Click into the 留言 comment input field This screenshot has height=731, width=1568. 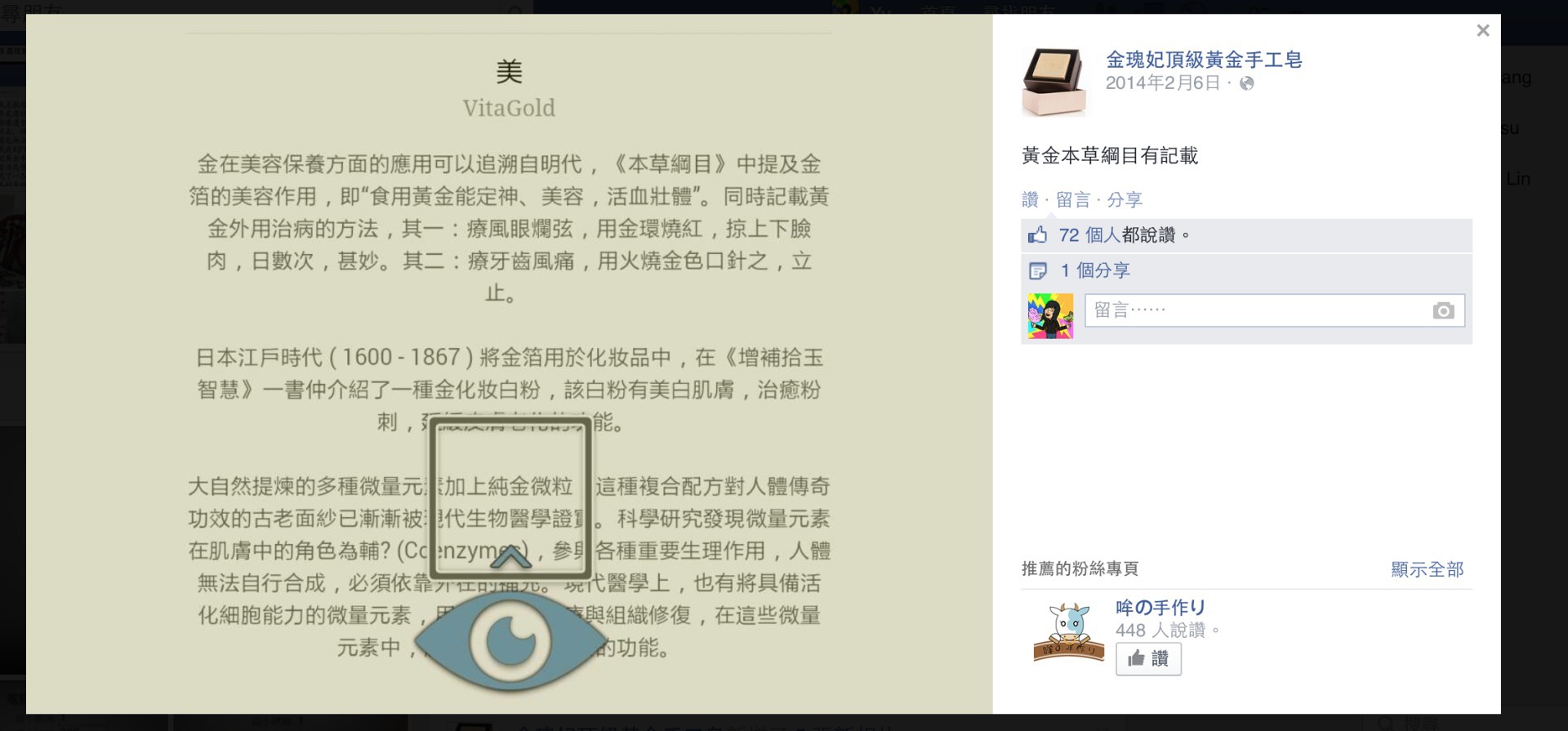point(1275,310)
